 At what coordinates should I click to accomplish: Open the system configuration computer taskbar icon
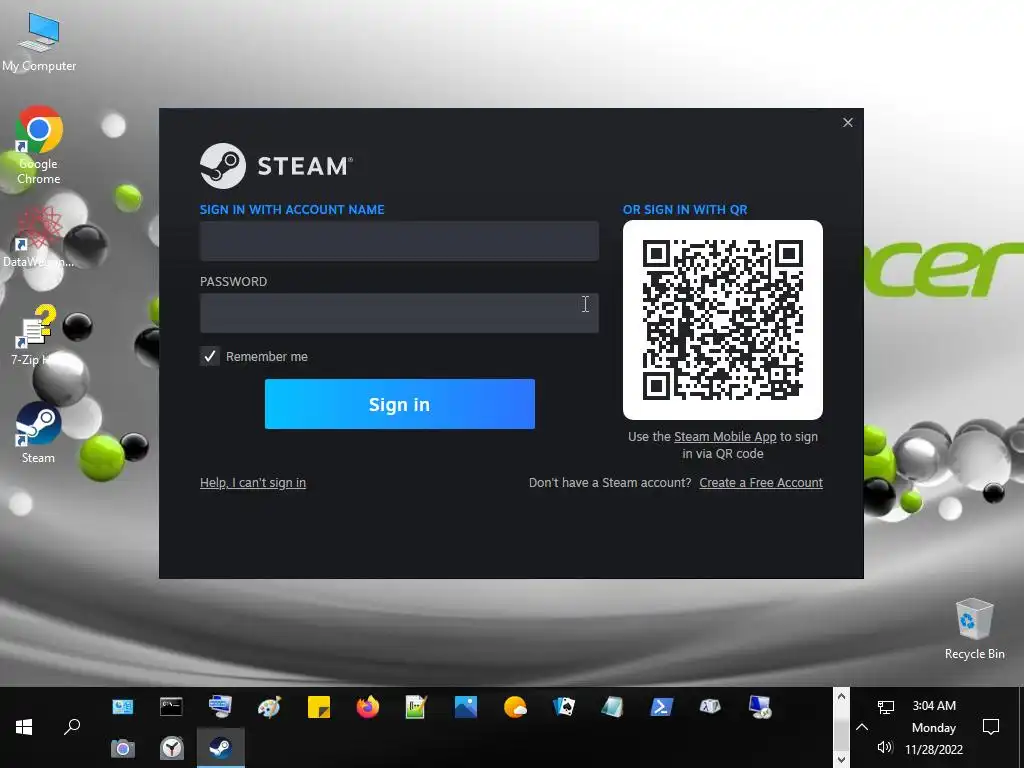pos(220,707)
